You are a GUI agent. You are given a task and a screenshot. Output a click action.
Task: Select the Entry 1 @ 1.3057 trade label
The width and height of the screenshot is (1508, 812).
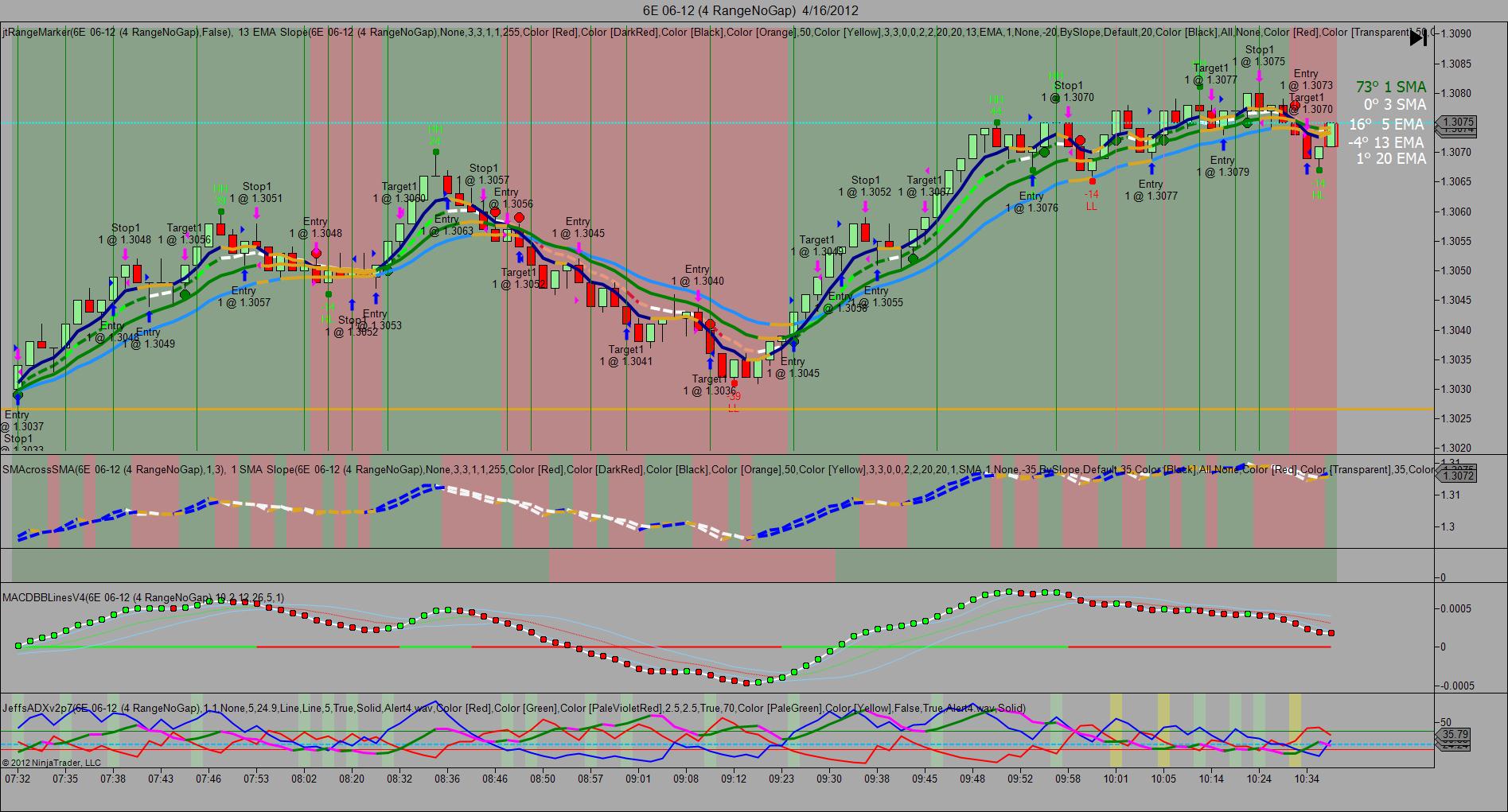tap(244, 297)
